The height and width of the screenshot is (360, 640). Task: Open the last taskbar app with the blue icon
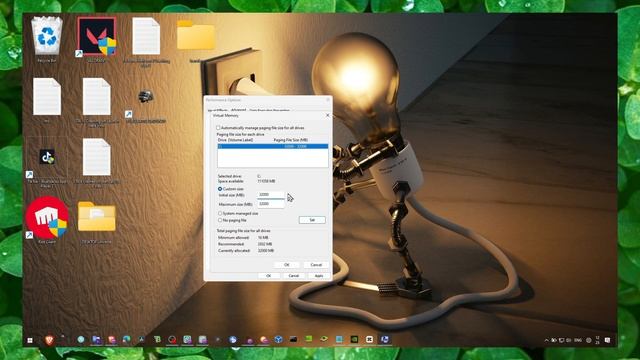click(384, 340)
